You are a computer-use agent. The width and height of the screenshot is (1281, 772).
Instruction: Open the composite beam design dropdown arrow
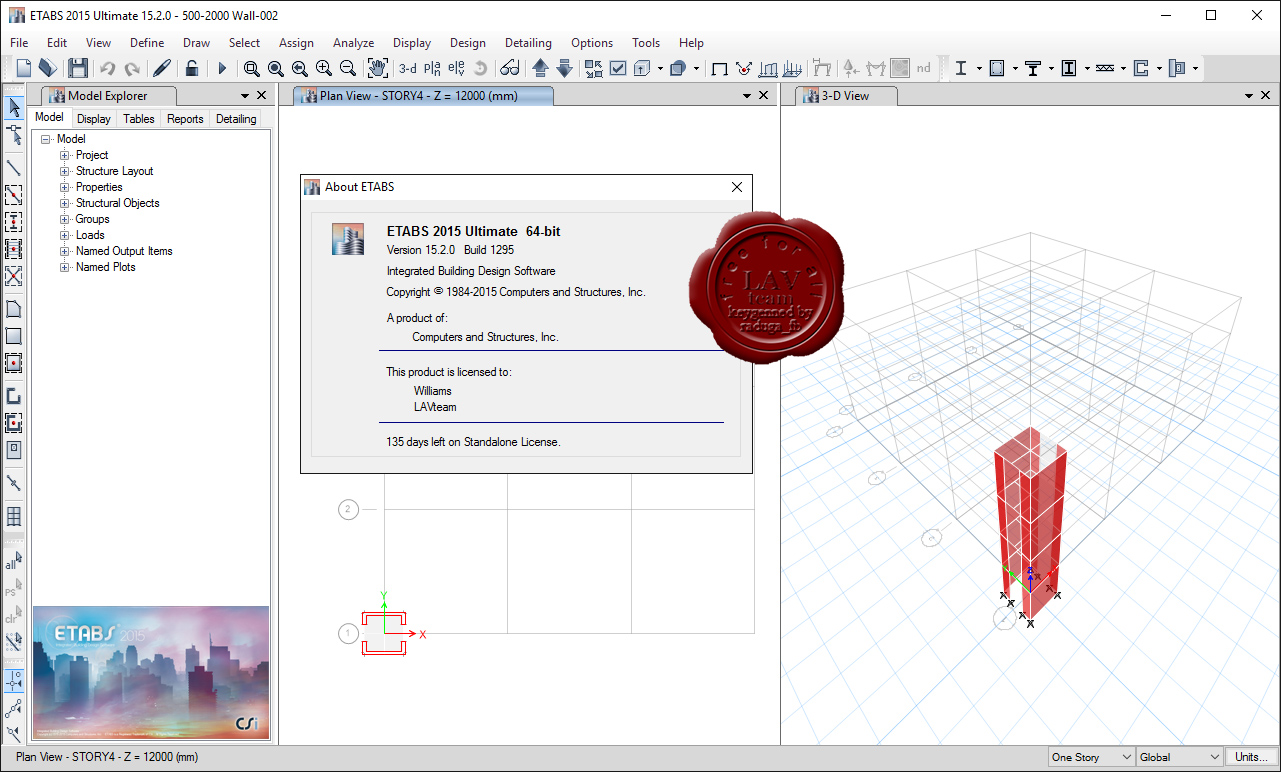tap(1051, 68)
